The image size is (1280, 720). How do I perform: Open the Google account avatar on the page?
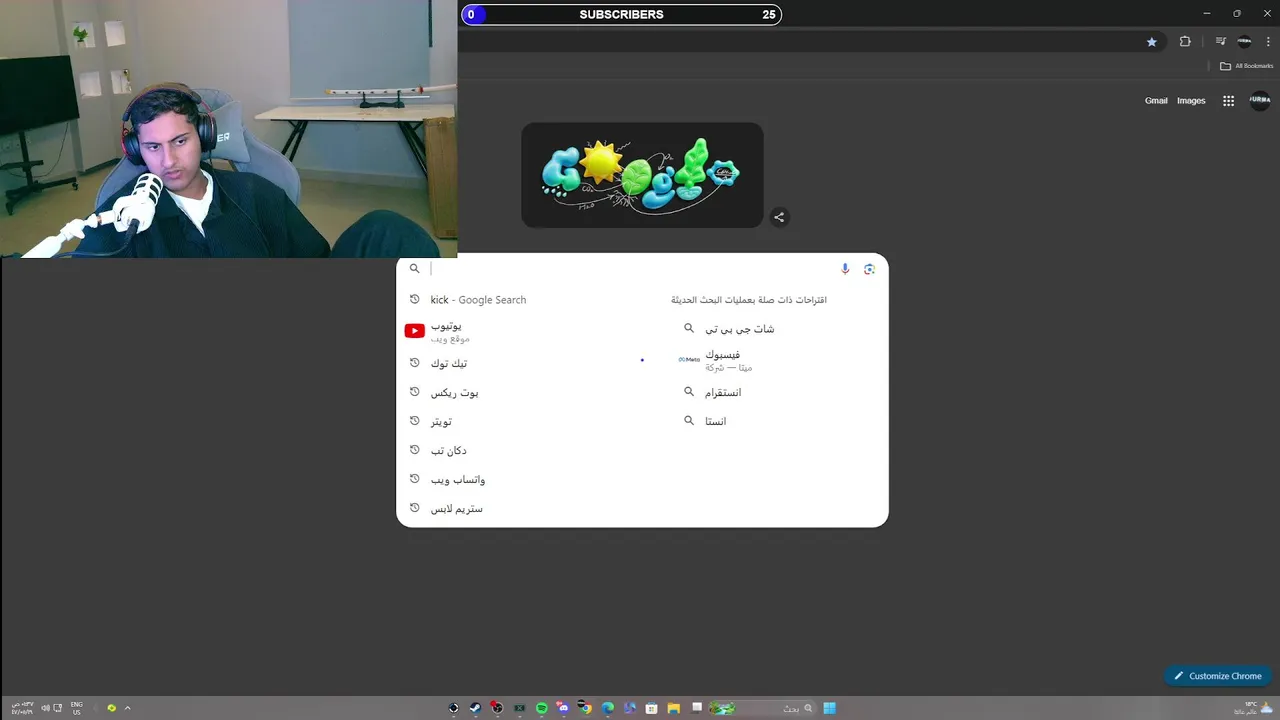click(1260, 100)
